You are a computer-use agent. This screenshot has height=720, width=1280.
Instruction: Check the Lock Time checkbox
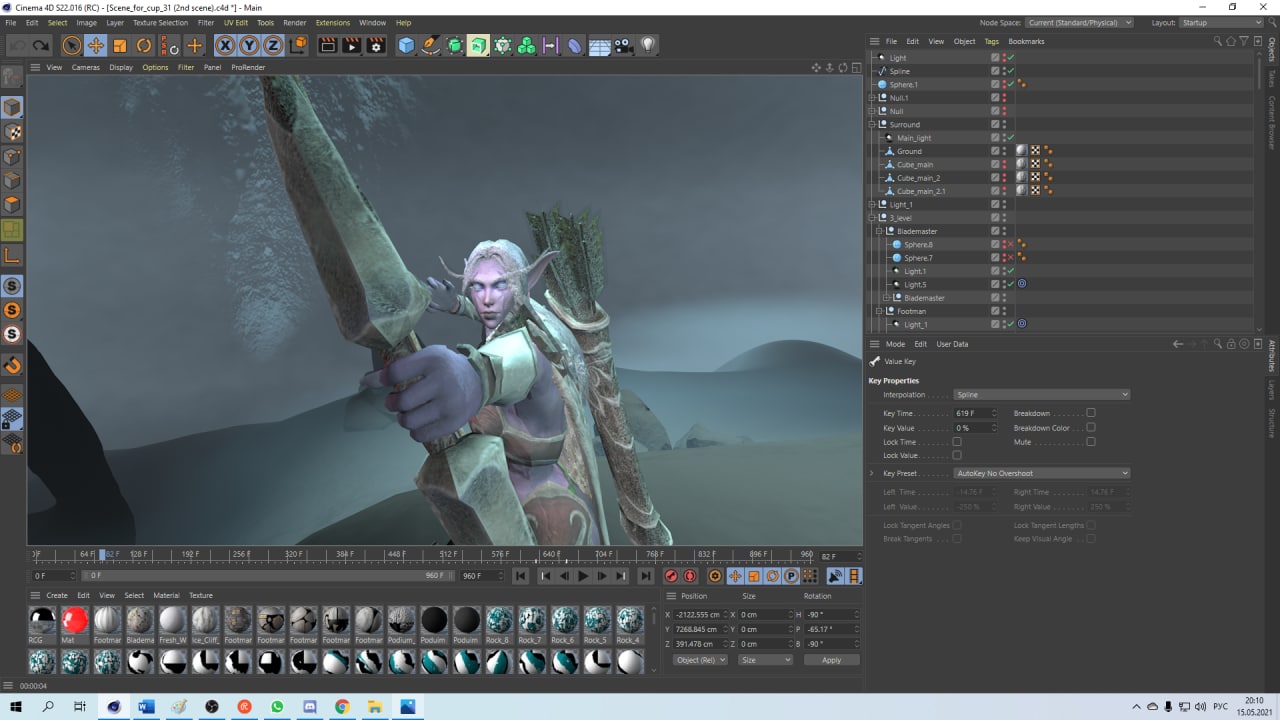click(957, 441)
